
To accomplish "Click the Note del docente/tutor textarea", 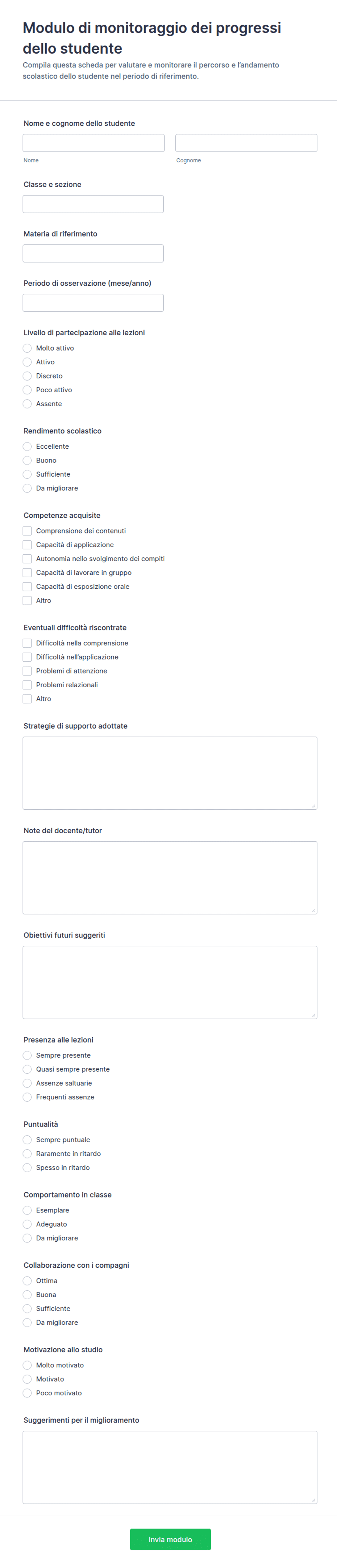I will 170,878.
